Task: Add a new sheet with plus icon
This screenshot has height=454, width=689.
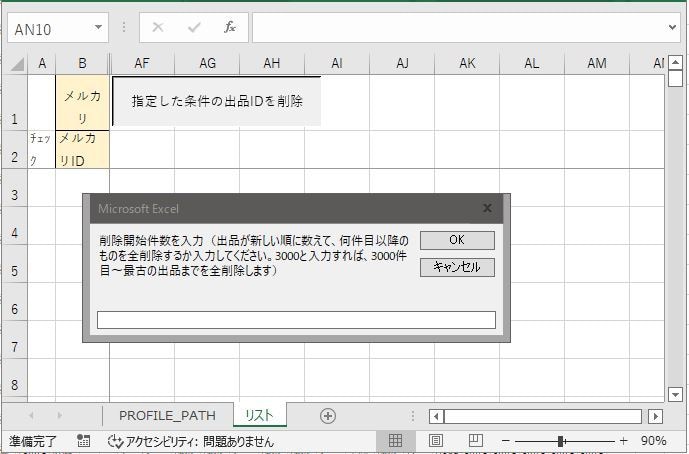Action: pyautogui.click(x=328, y=415)
